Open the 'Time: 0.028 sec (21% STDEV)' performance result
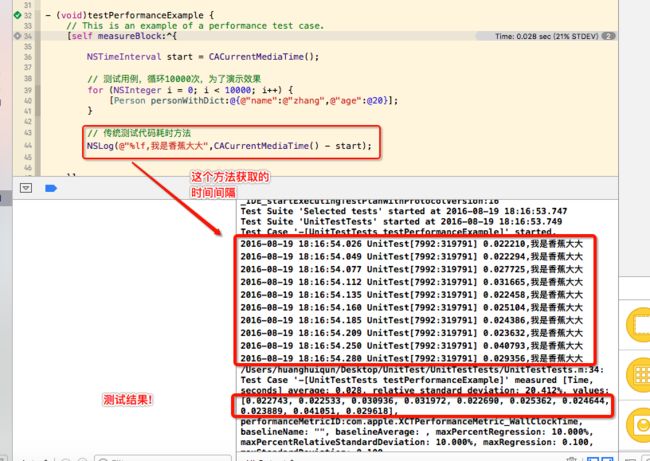Screen dimensions: 650x461 pos(546,36)
